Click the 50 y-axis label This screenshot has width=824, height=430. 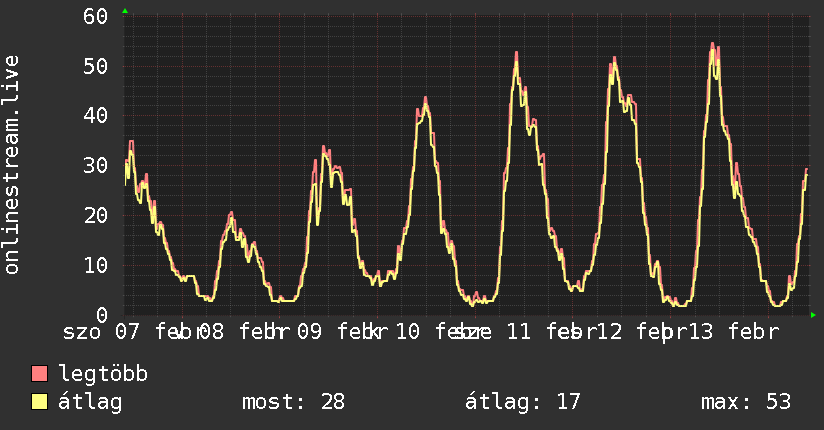click(x=96, y=66)
